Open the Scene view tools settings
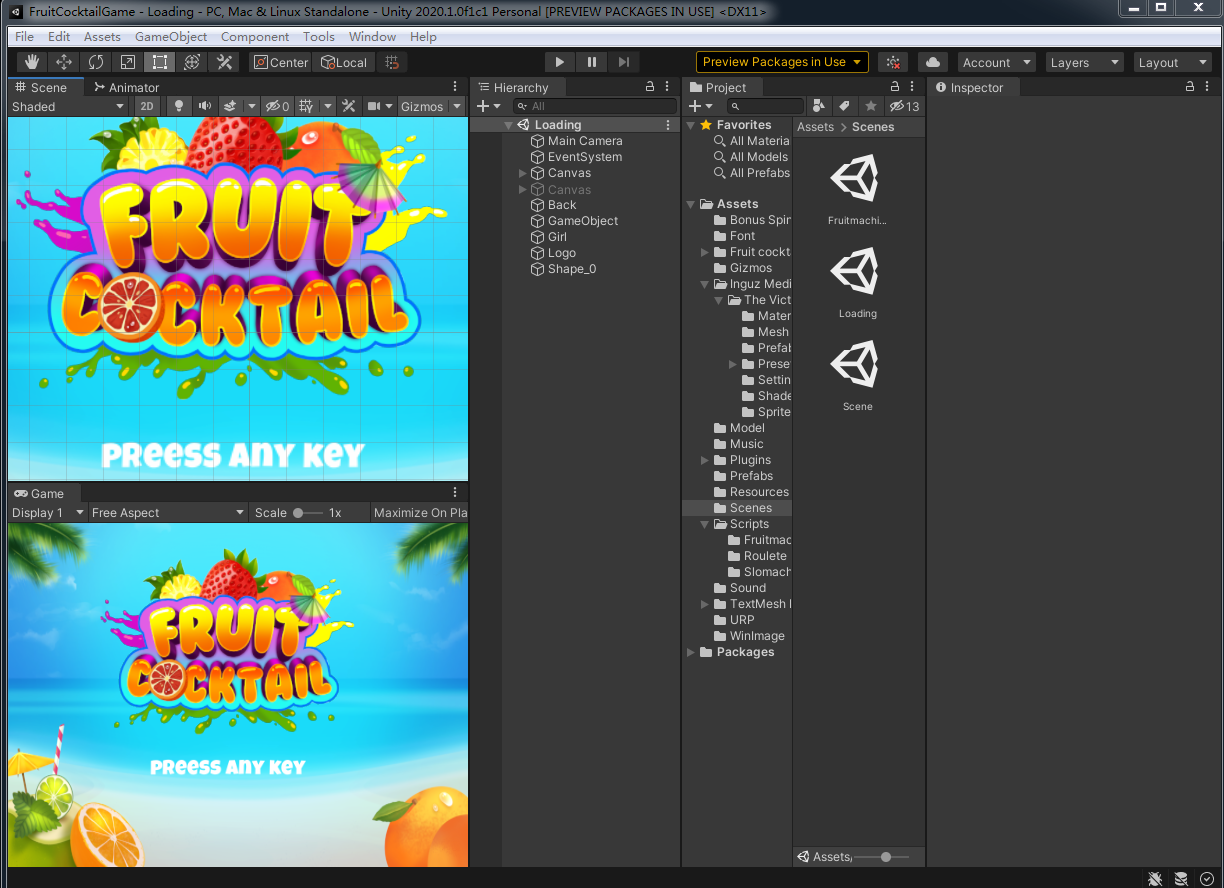The width and height of the screenshot is (1224, 888). coord(349,106)
